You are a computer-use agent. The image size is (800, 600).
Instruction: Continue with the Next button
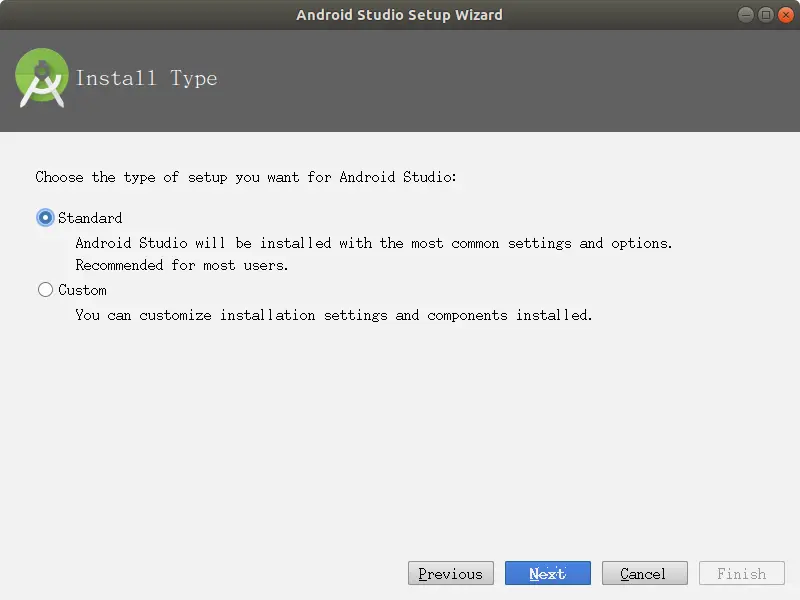[x=547, y=573]
